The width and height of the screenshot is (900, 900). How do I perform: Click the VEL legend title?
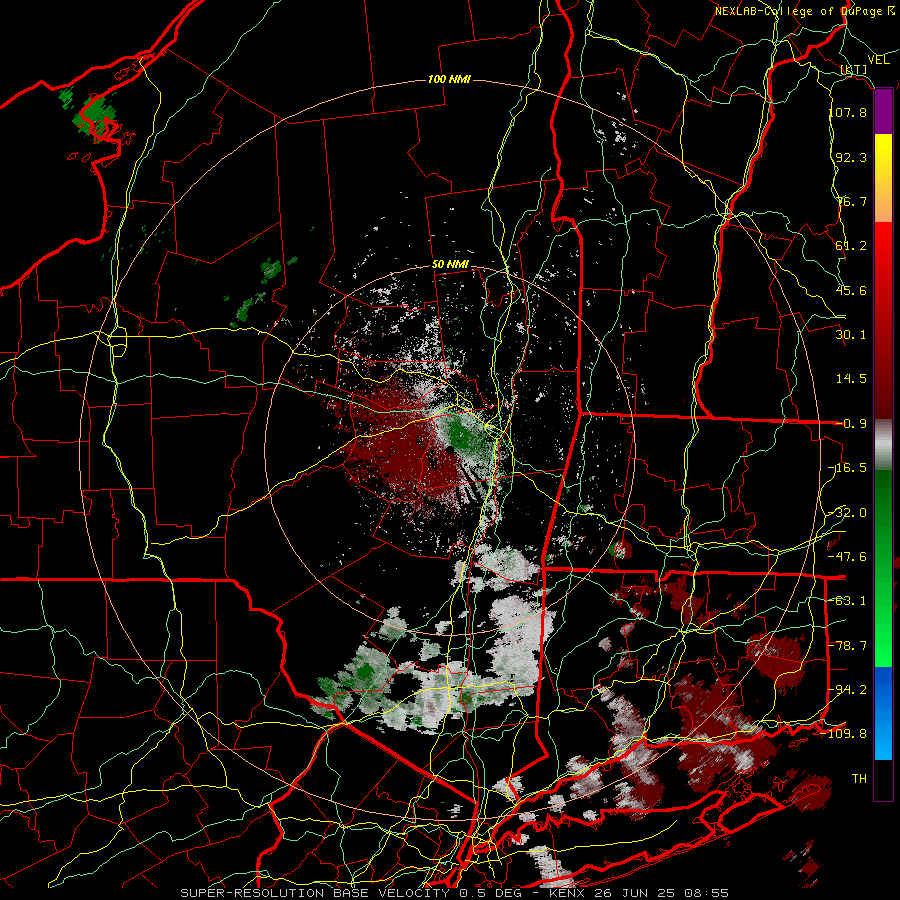click(x=878, y=60)
